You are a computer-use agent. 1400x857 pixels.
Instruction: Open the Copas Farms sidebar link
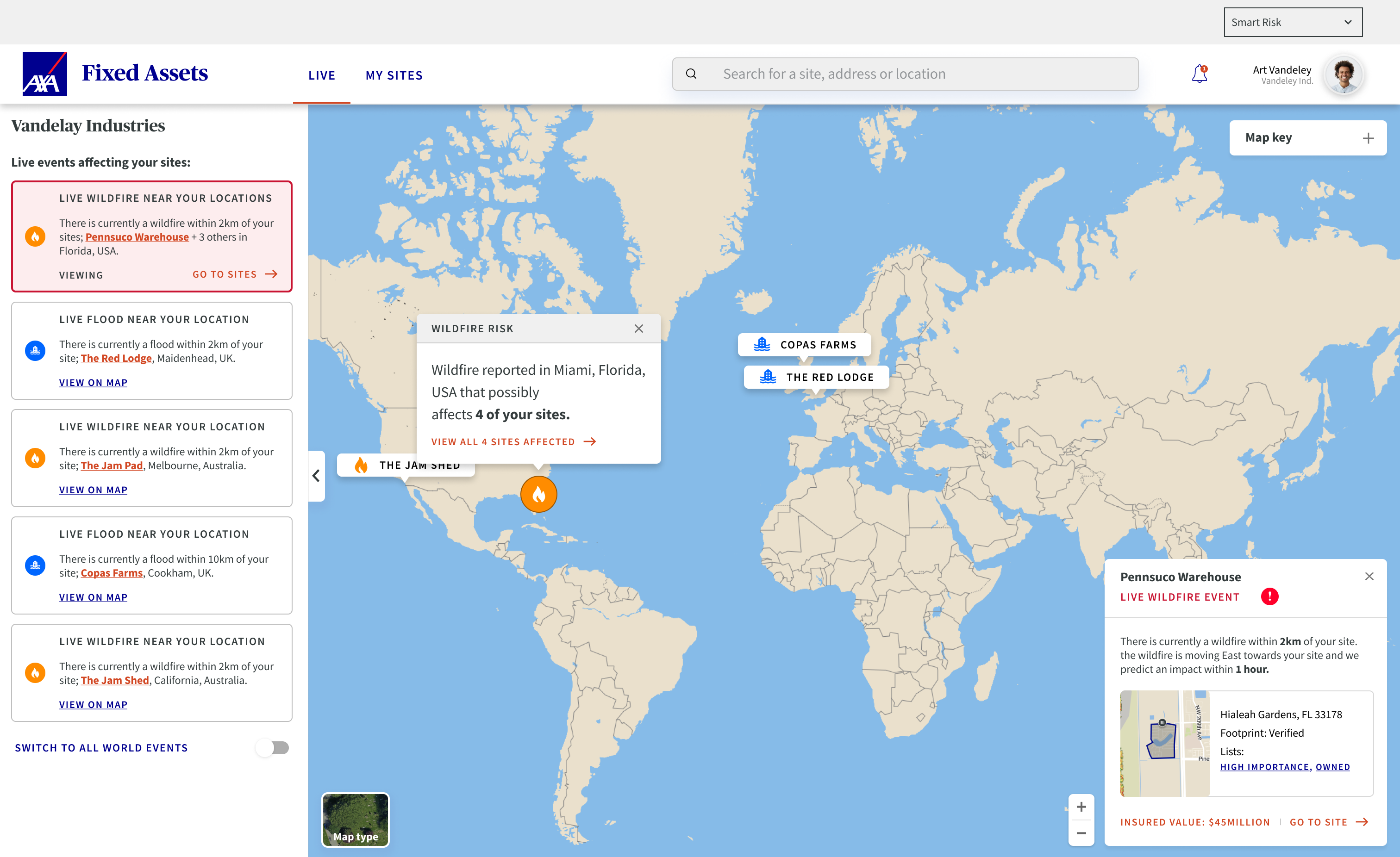pyautogui.click(x=112, y=573)
